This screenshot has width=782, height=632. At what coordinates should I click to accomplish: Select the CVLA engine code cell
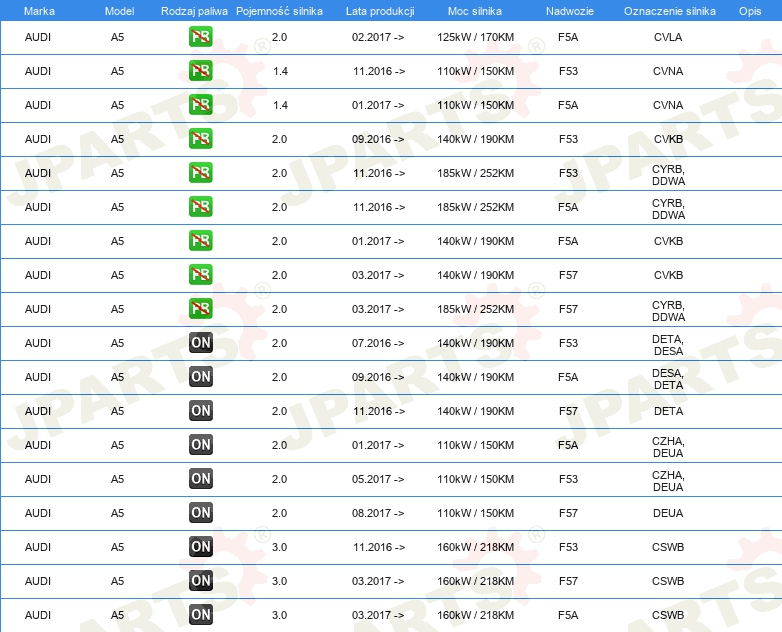(668, 37)
